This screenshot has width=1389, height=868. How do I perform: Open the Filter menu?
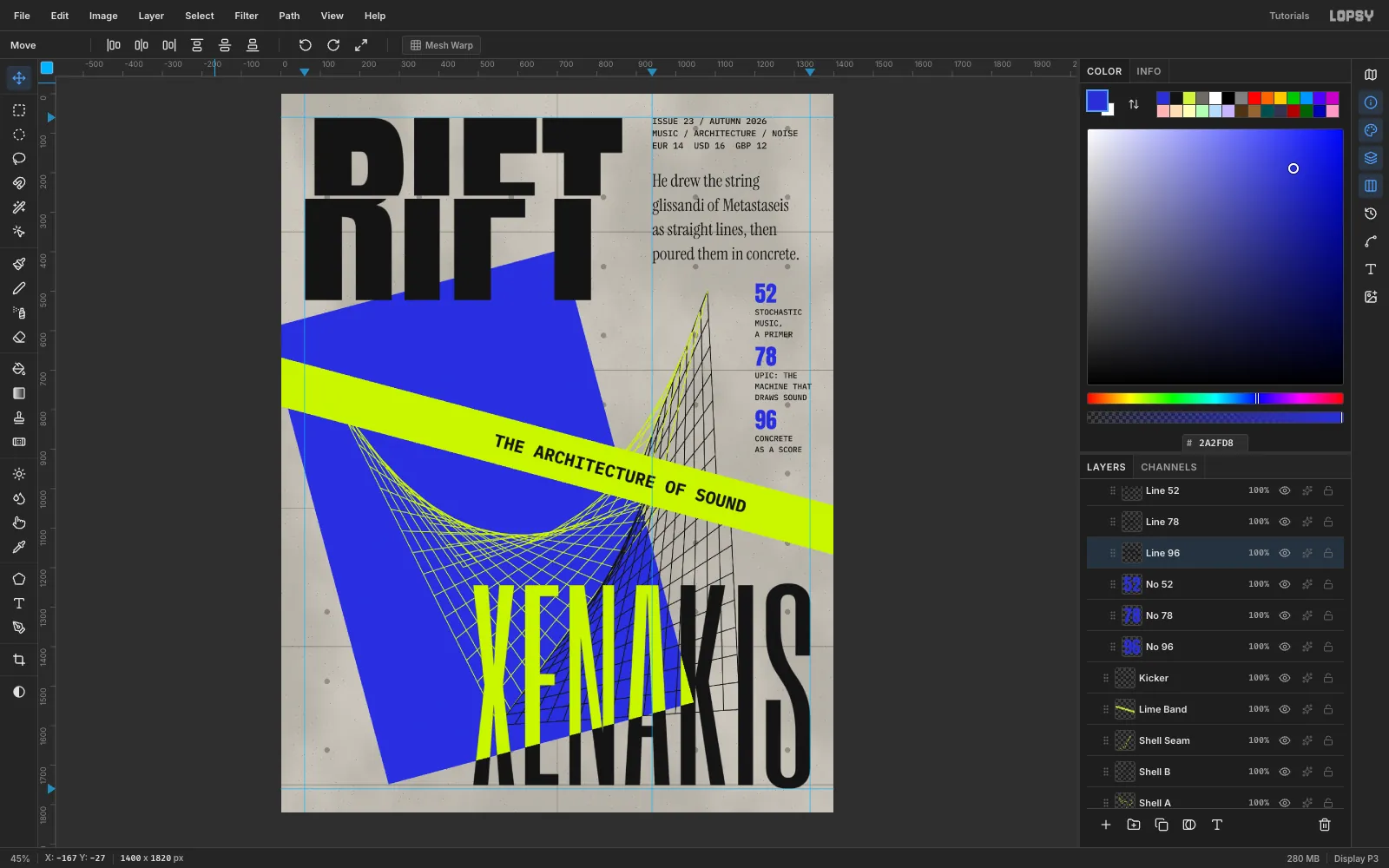pos(247,16)
